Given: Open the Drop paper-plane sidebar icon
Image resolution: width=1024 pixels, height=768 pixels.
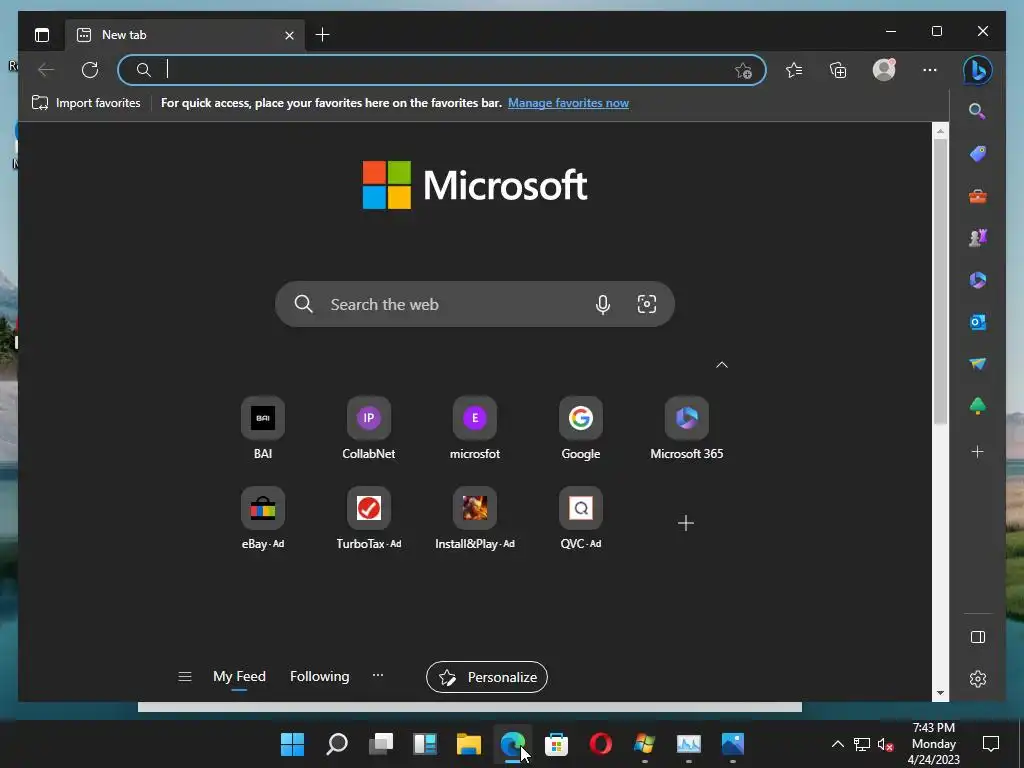Looking at the screenshot, I should [978, 364].
